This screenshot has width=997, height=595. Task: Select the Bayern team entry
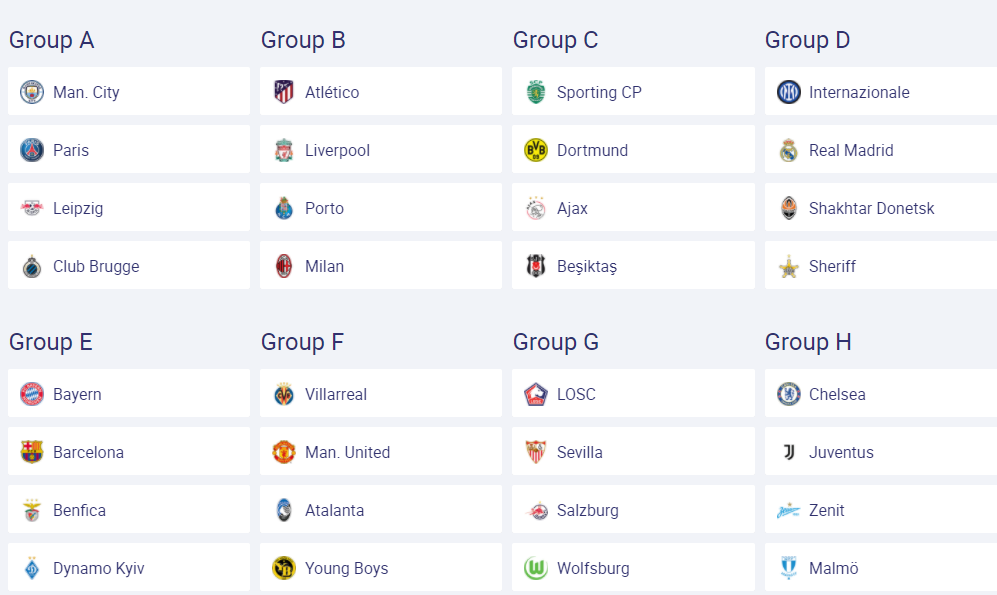tap(128, 393)
